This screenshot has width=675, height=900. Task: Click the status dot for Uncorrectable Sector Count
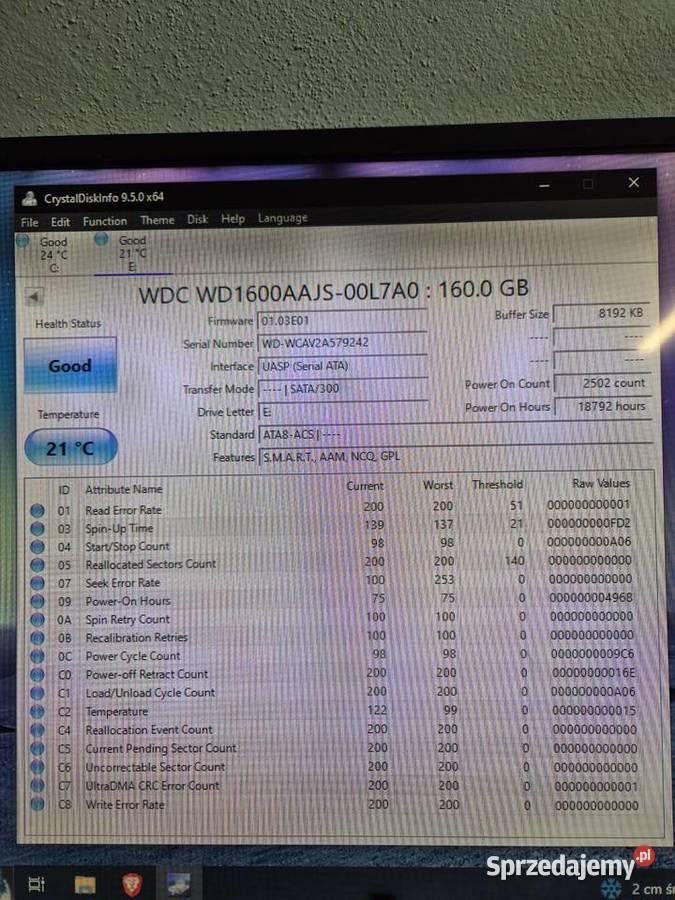pos(37,767)
